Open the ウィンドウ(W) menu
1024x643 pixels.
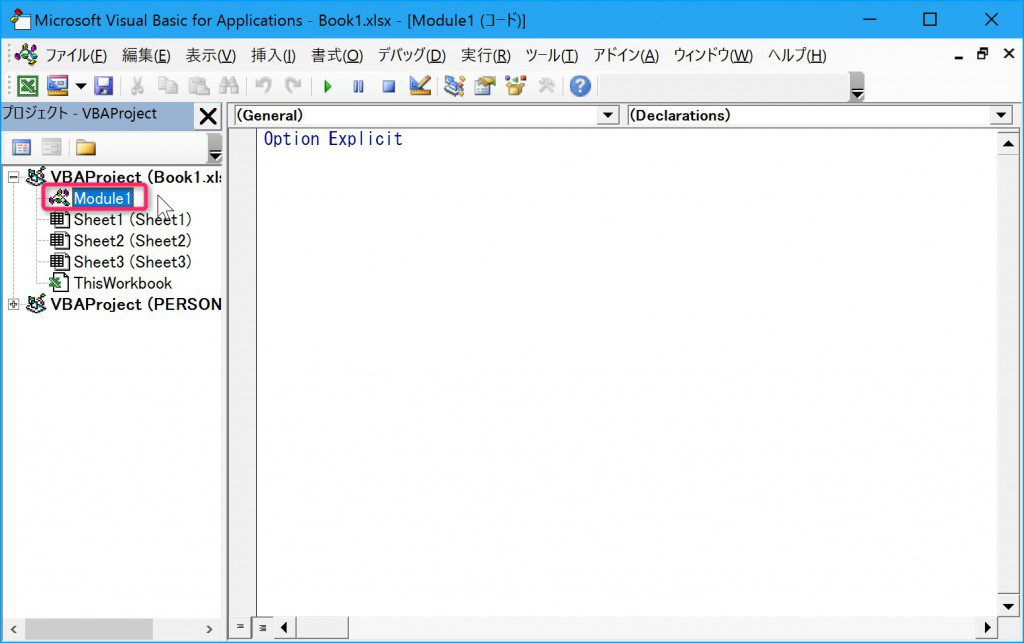tap(712, 55)
